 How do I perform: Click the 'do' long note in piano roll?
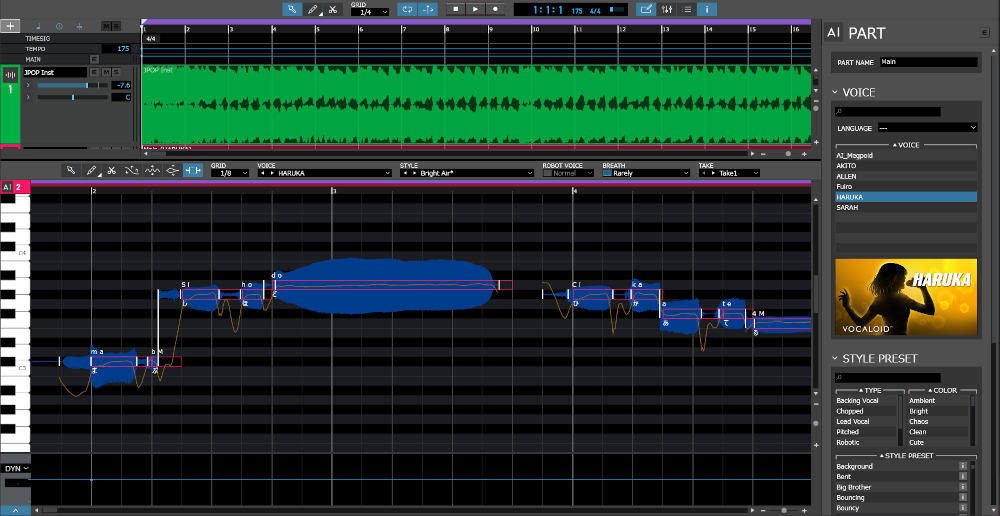393,285
